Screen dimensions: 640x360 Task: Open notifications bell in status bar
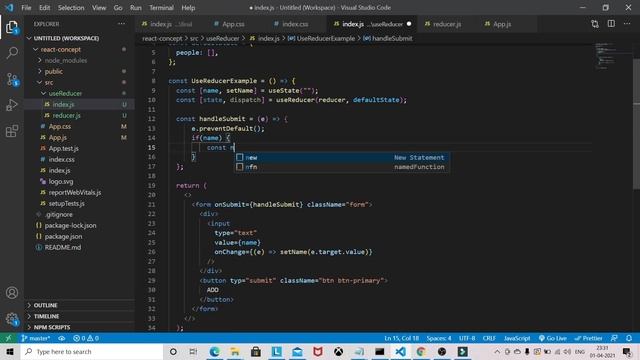[629, 338]
